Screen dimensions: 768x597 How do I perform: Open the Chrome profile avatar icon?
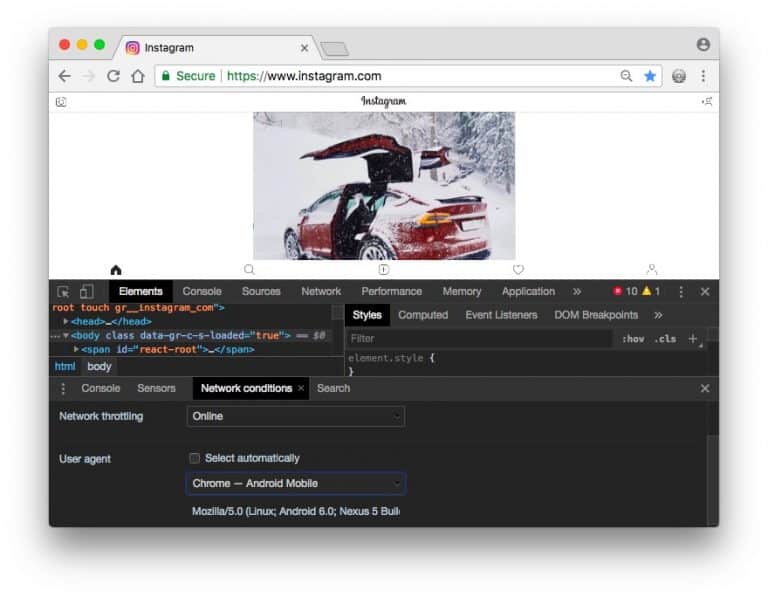pyautogui.click(x=703, y=45)
